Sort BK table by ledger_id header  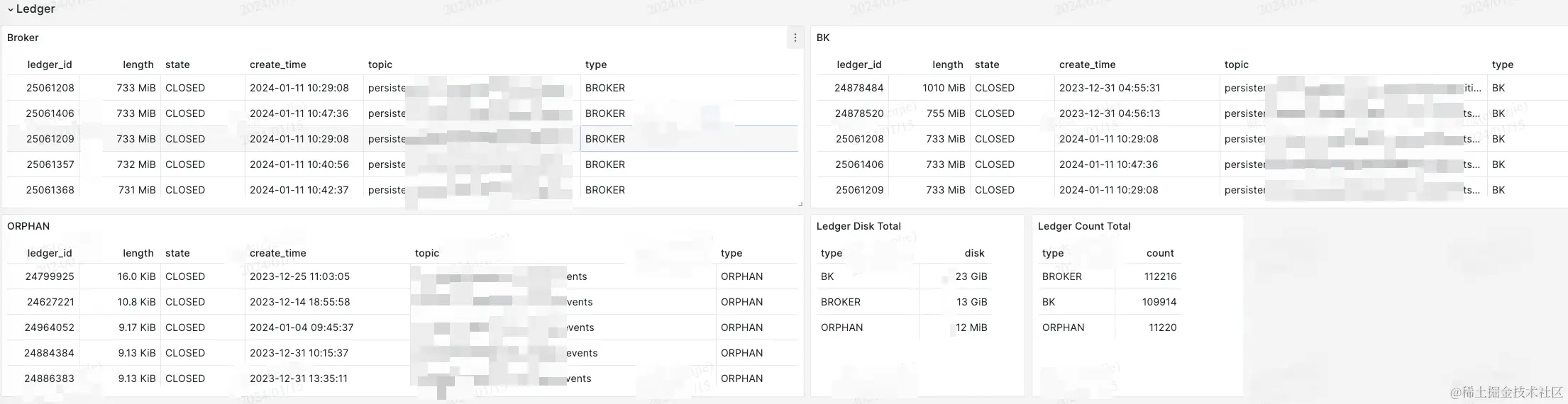coord(859,64)
